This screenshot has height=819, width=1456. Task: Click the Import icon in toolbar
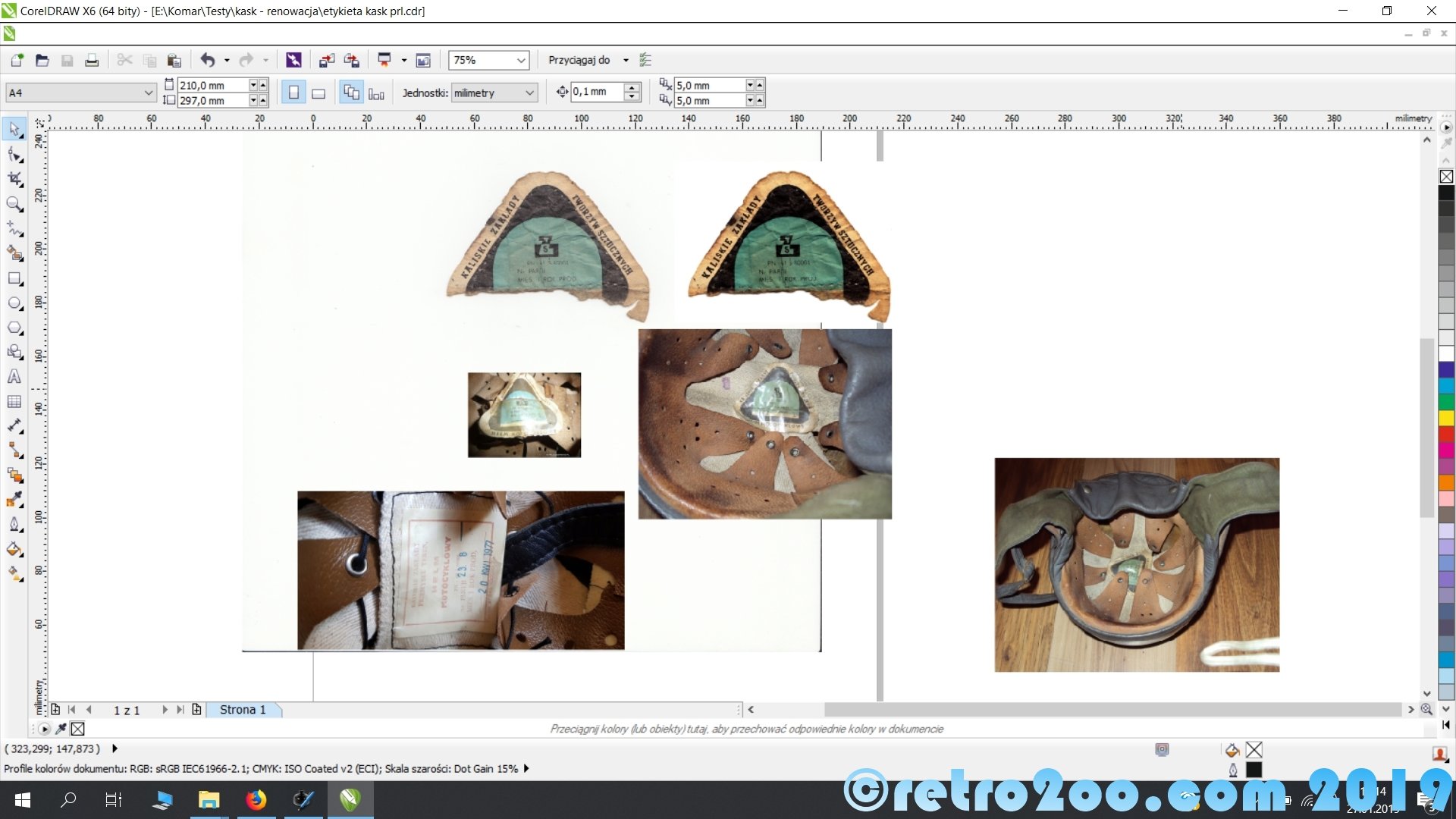click(327, 61)
